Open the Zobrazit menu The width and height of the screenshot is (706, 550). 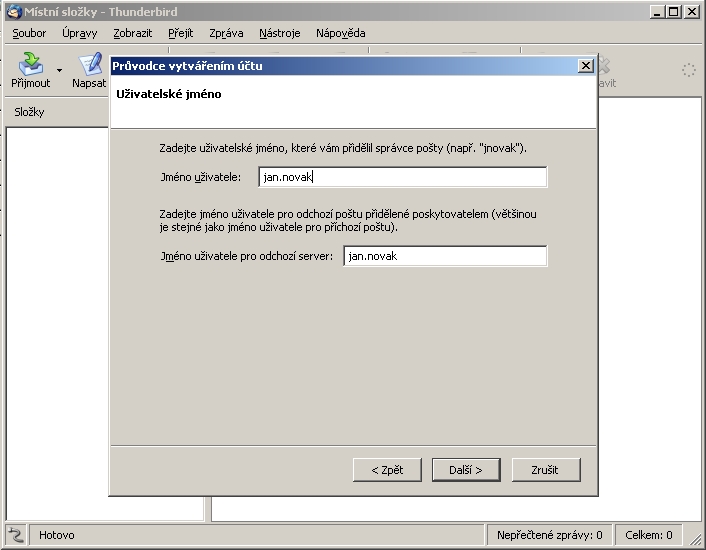[133, 33]
